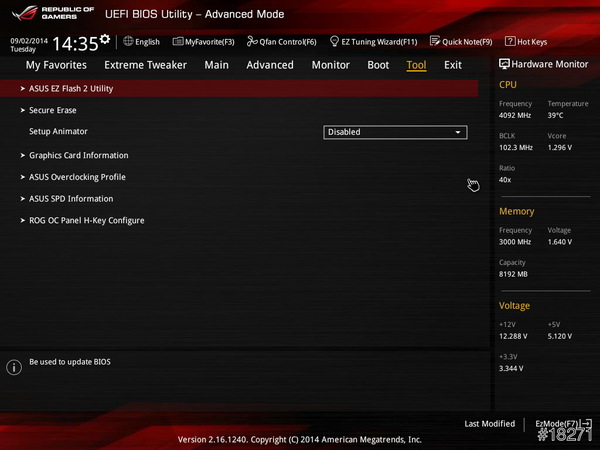600x450 pixels.
Task: Click the +5V reading 5.120 V
Action: [560, 336]
